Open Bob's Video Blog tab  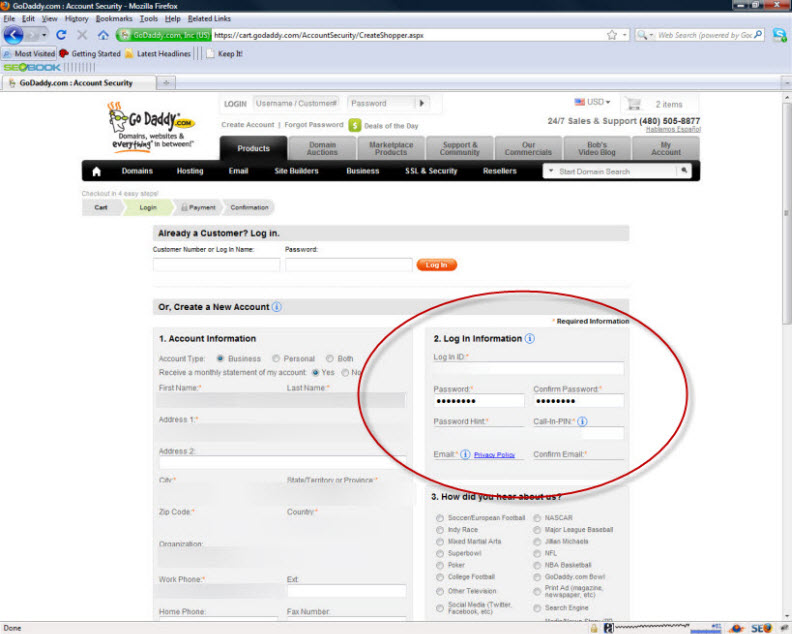tap(597, 149)
